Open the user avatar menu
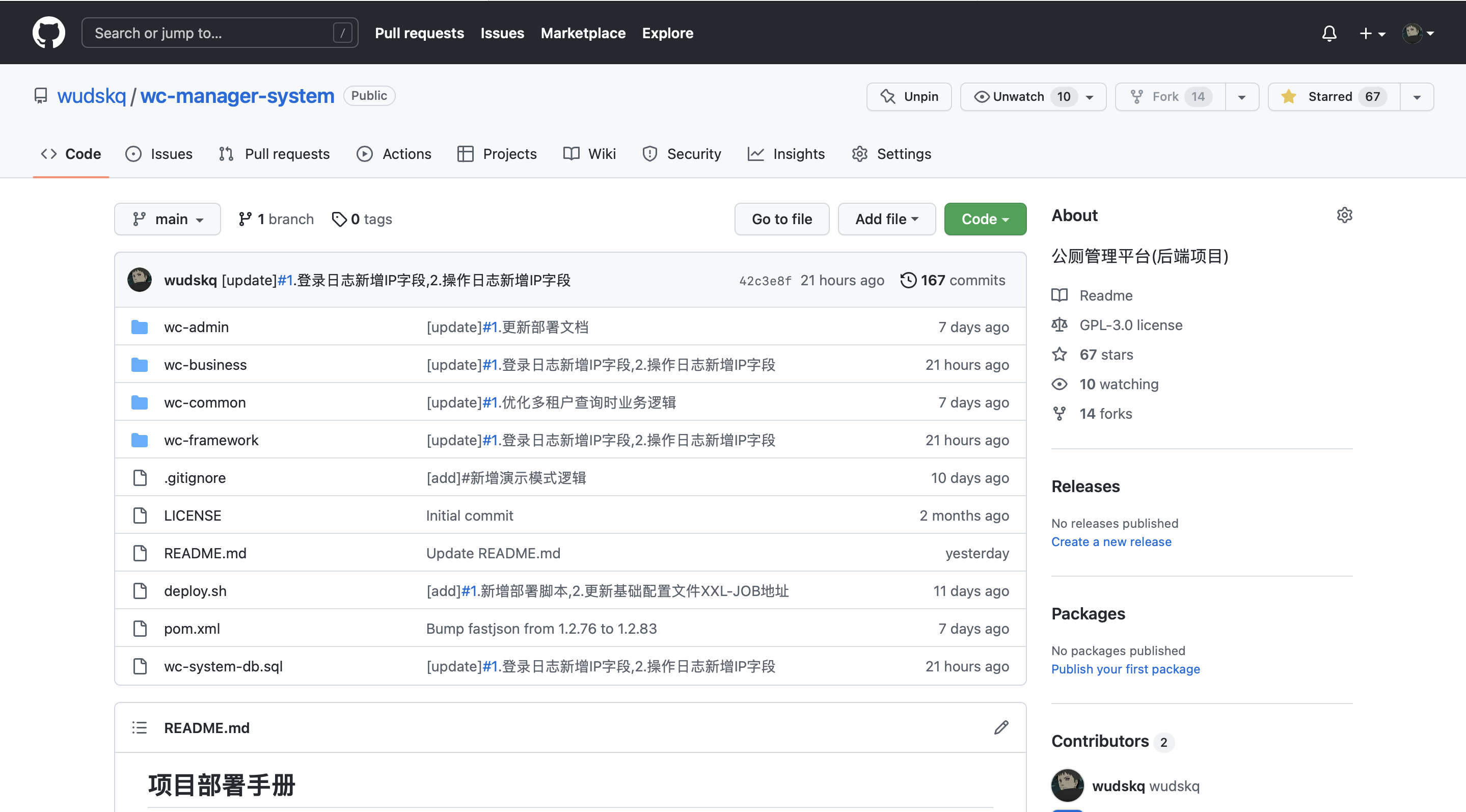The height and width of the screenshot is (812, 1466). point(1417,33)
